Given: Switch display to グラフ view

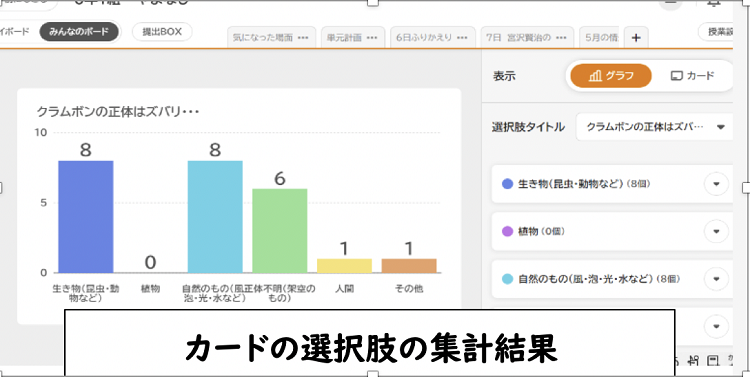Looking at the screenshot, I should click(611, 76).
